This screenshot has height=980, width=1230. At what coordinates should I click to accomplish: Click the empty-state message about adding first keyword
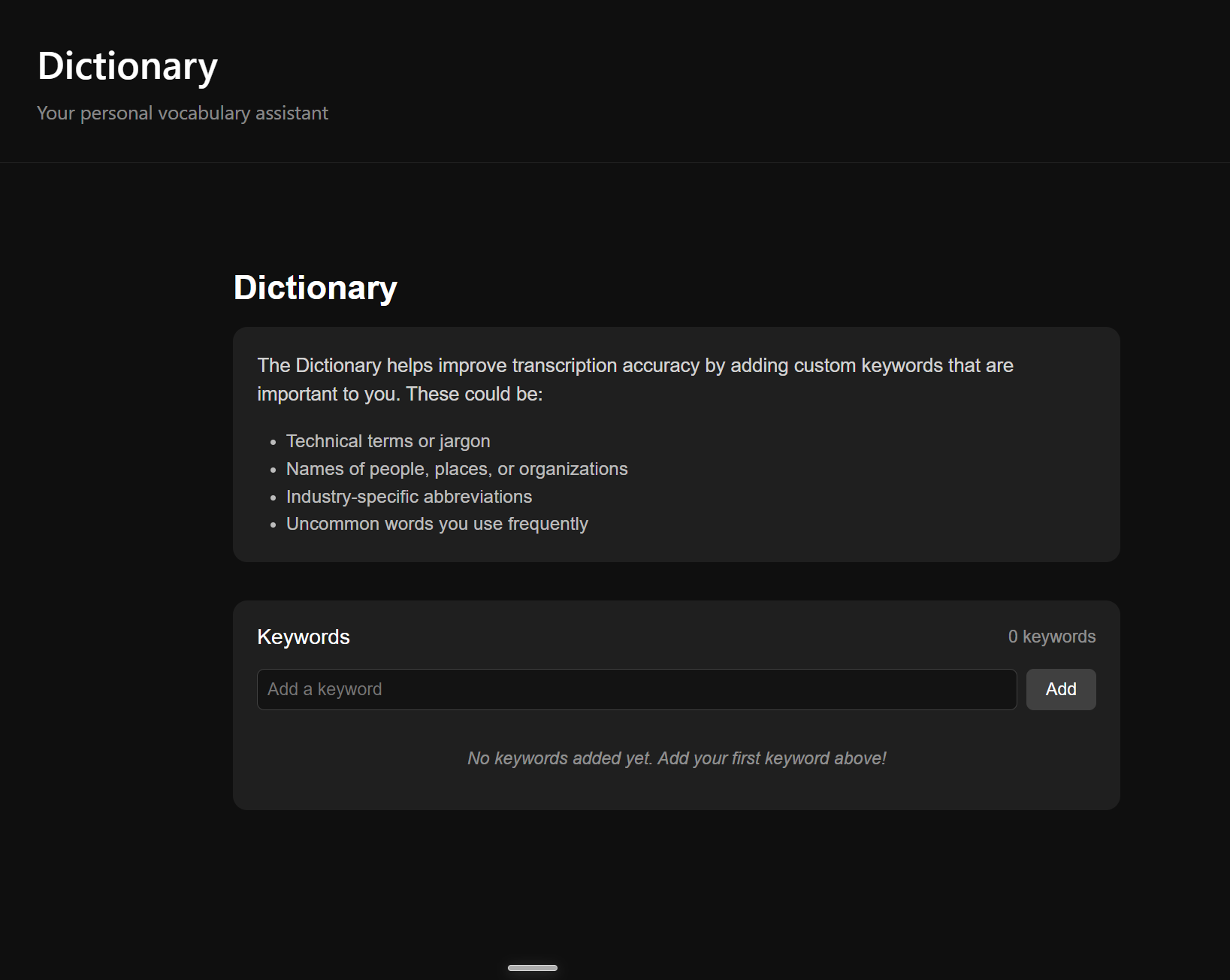tap(675, 758)
